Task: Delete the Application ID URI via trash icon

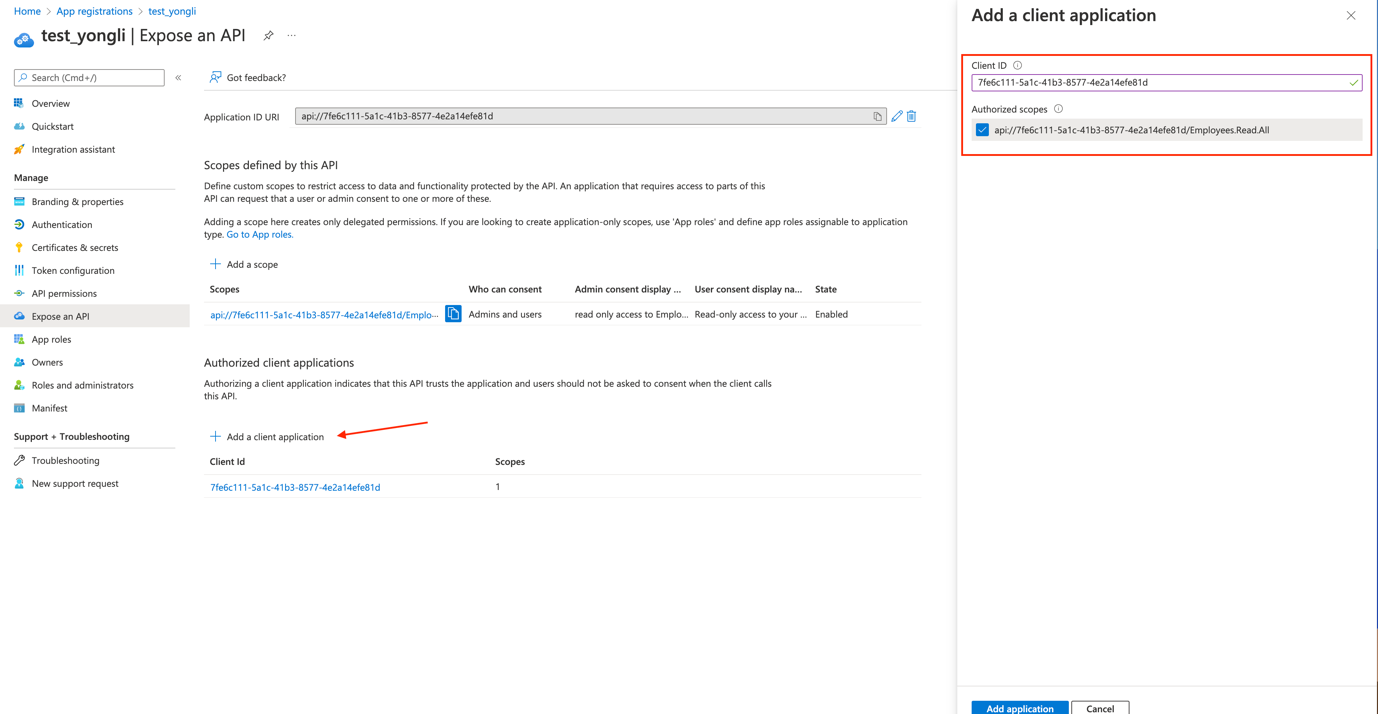Action: 910,116
